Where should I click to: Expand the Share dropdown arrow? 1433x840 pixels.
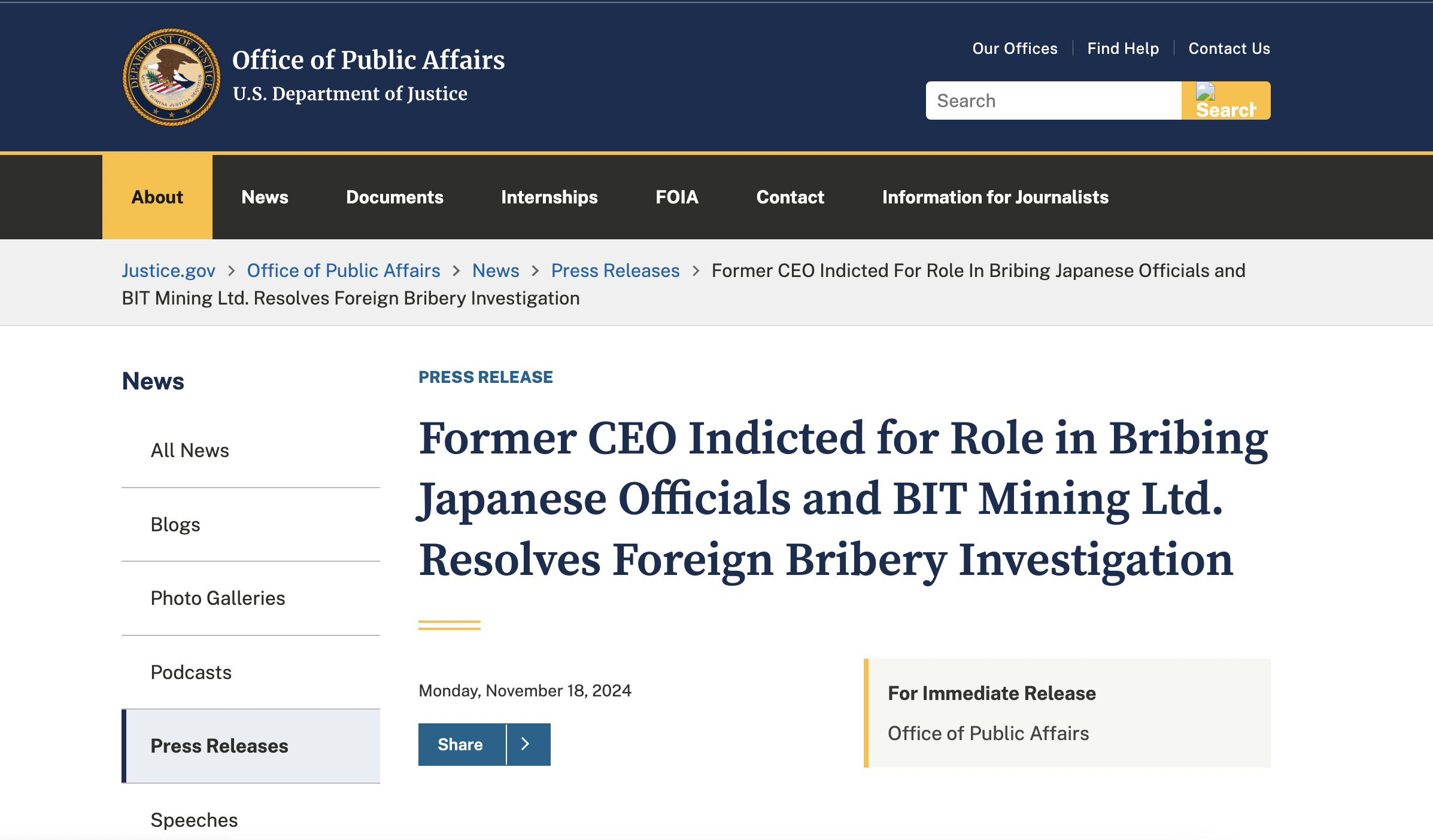point(528,744)
